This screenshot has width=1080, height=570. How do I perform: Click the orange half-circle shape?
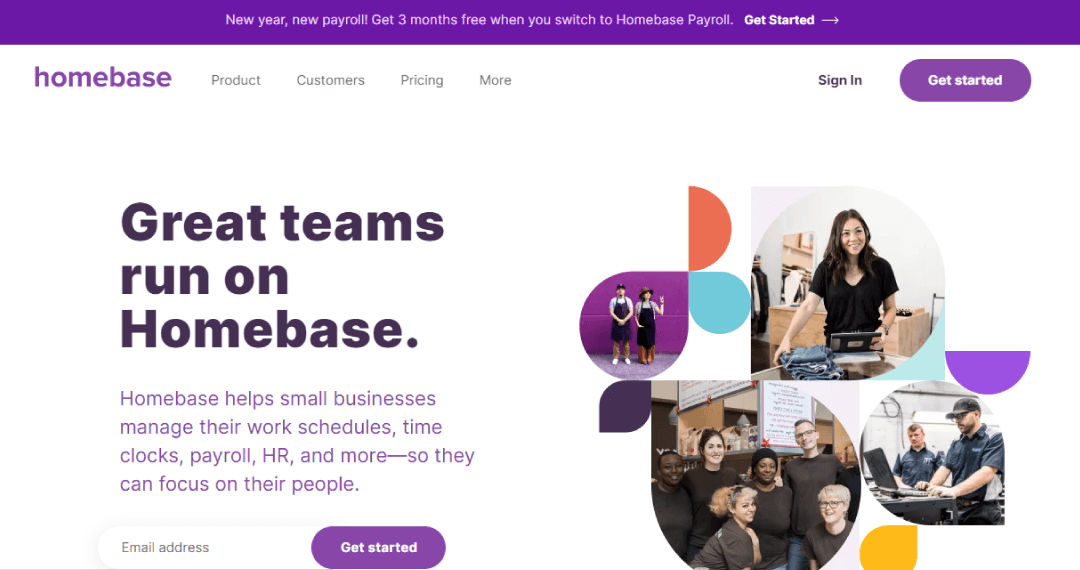(x=709, y=229)
